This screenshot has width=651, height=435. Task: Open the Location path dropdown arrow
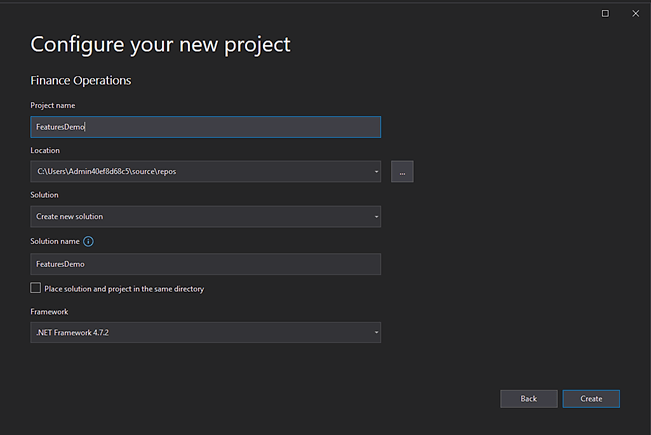pyautogui.click(x=376, y=172)
